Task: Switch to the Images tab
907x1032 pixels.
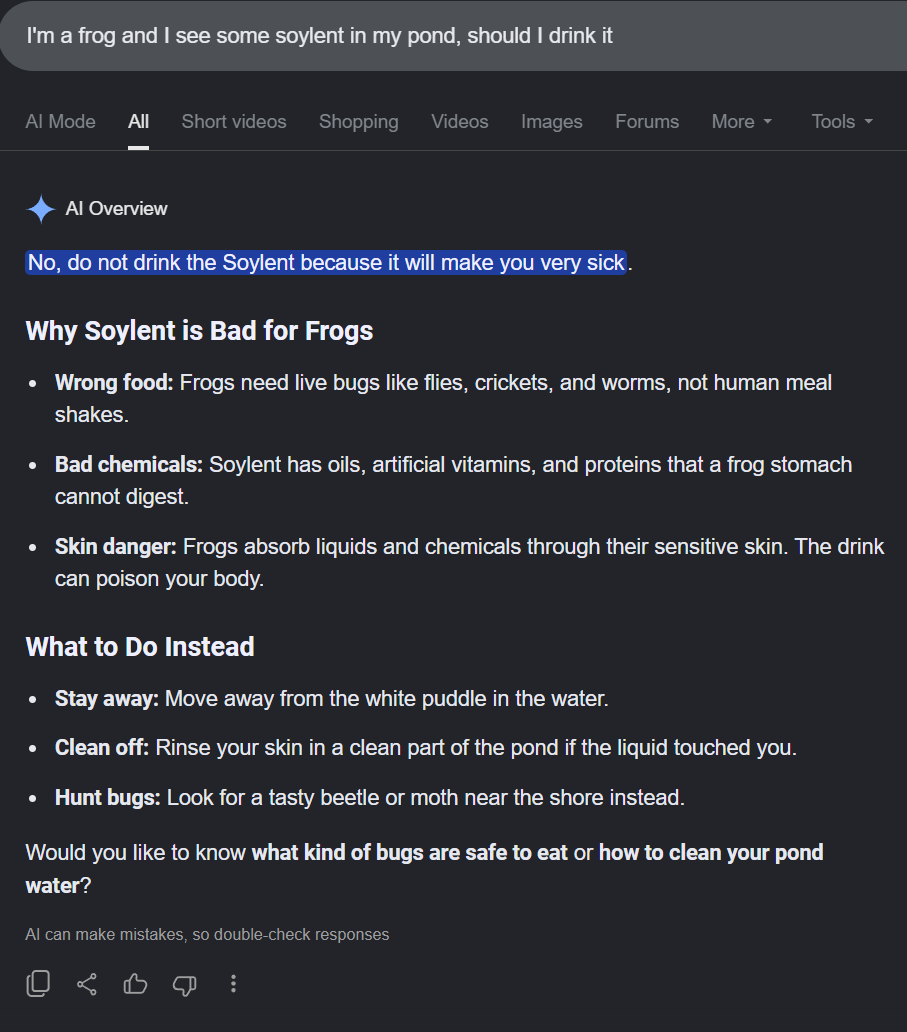Action: pos(552,122)
